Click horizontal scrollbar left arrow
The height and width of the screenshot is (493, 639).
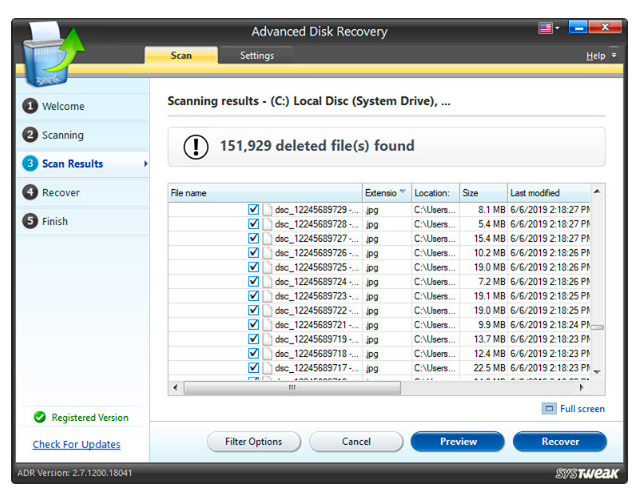175,387
